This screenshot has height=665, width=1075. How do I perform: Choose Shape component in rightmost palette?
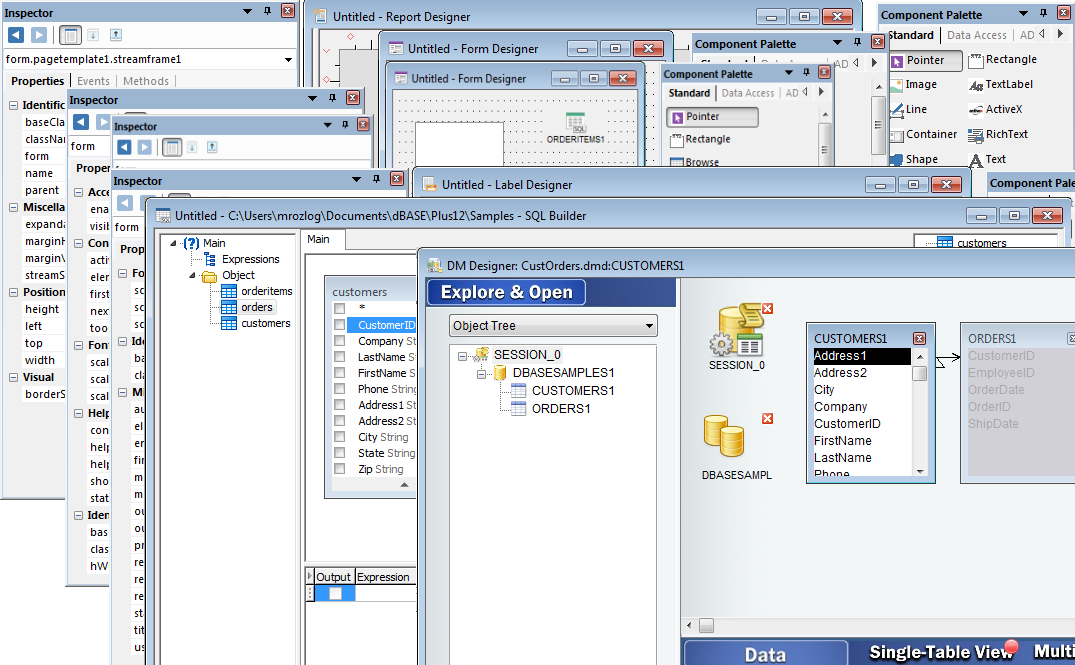click(913, 159)
